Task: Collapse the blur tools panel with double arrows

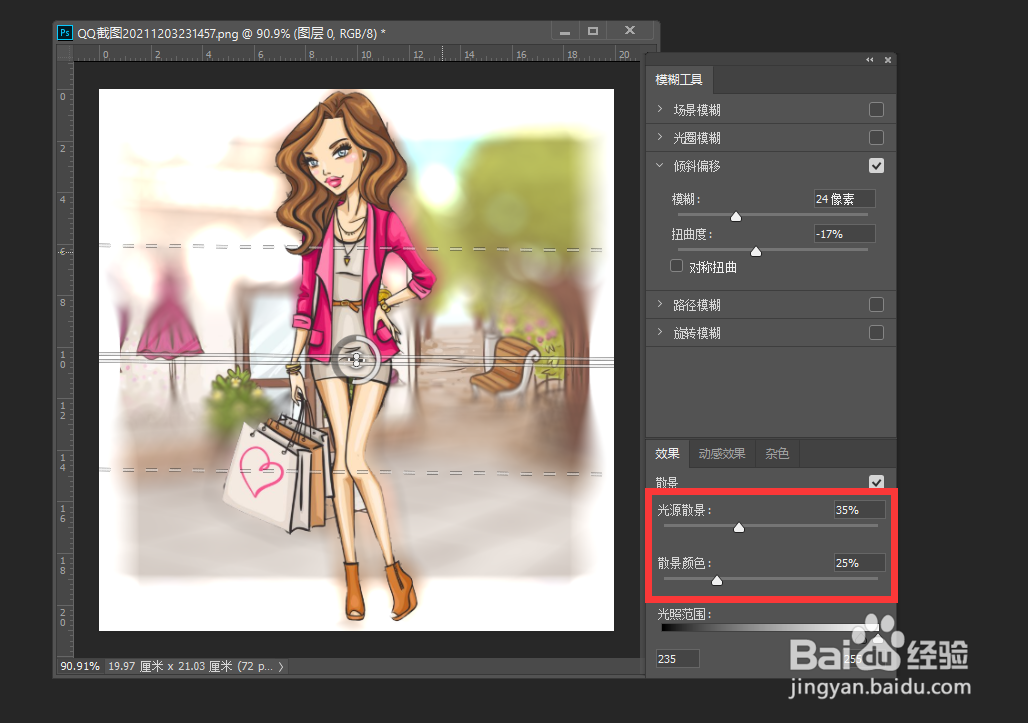Action: point(869,60)
